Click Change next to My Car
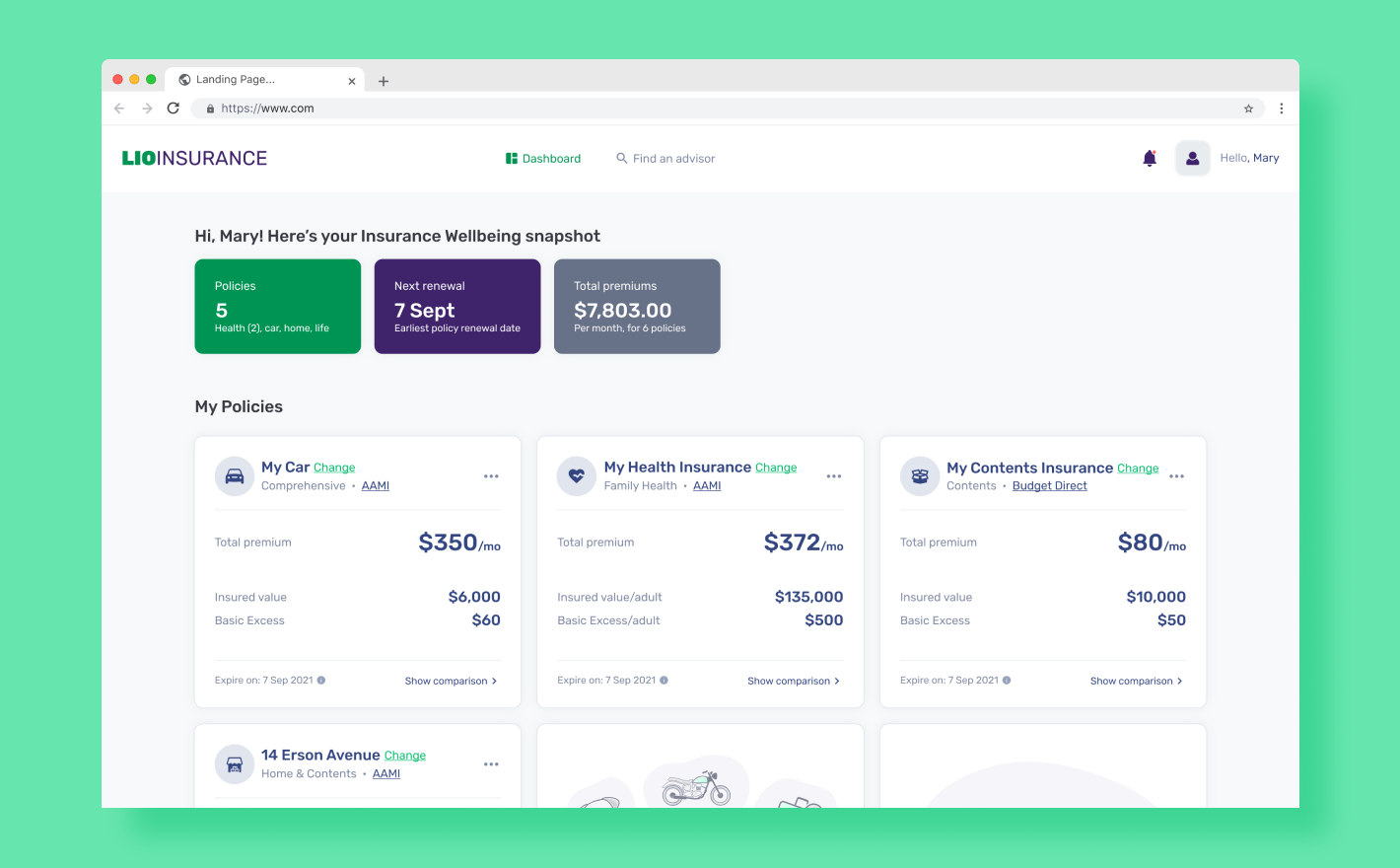This screenshot has width=1400, height=868. (334, 468)
